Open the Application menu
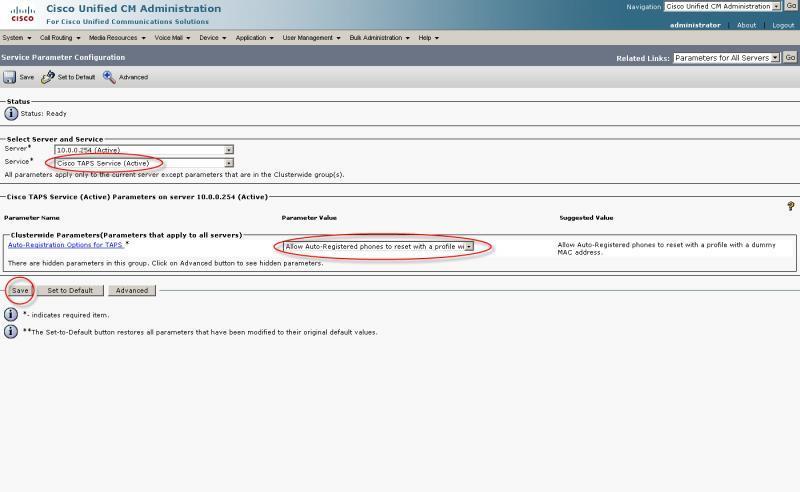 tap(254, 38)
